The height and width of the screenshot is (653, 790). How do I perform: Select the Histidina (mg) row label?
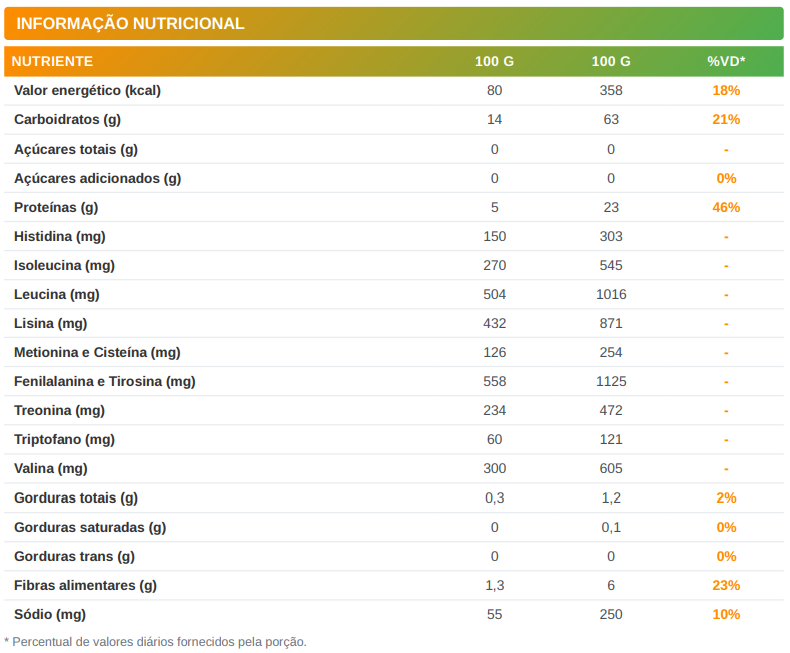point(60,236)
